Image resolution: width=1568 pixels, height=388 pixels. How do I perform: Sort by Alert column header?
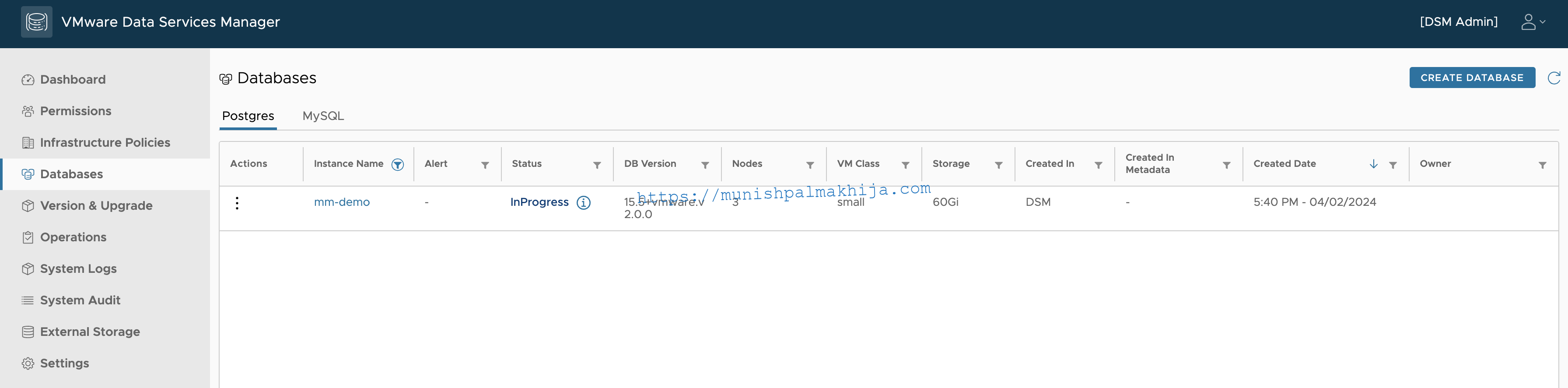pyautogui.click(x=436, y=164)
